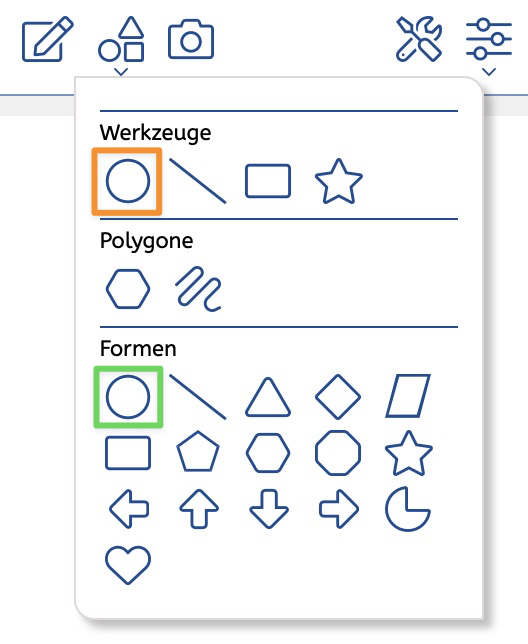Pick the rectangle tool under Werkzeuge
The height and width of the screenshot is (644, 528).
pos(268,181)
